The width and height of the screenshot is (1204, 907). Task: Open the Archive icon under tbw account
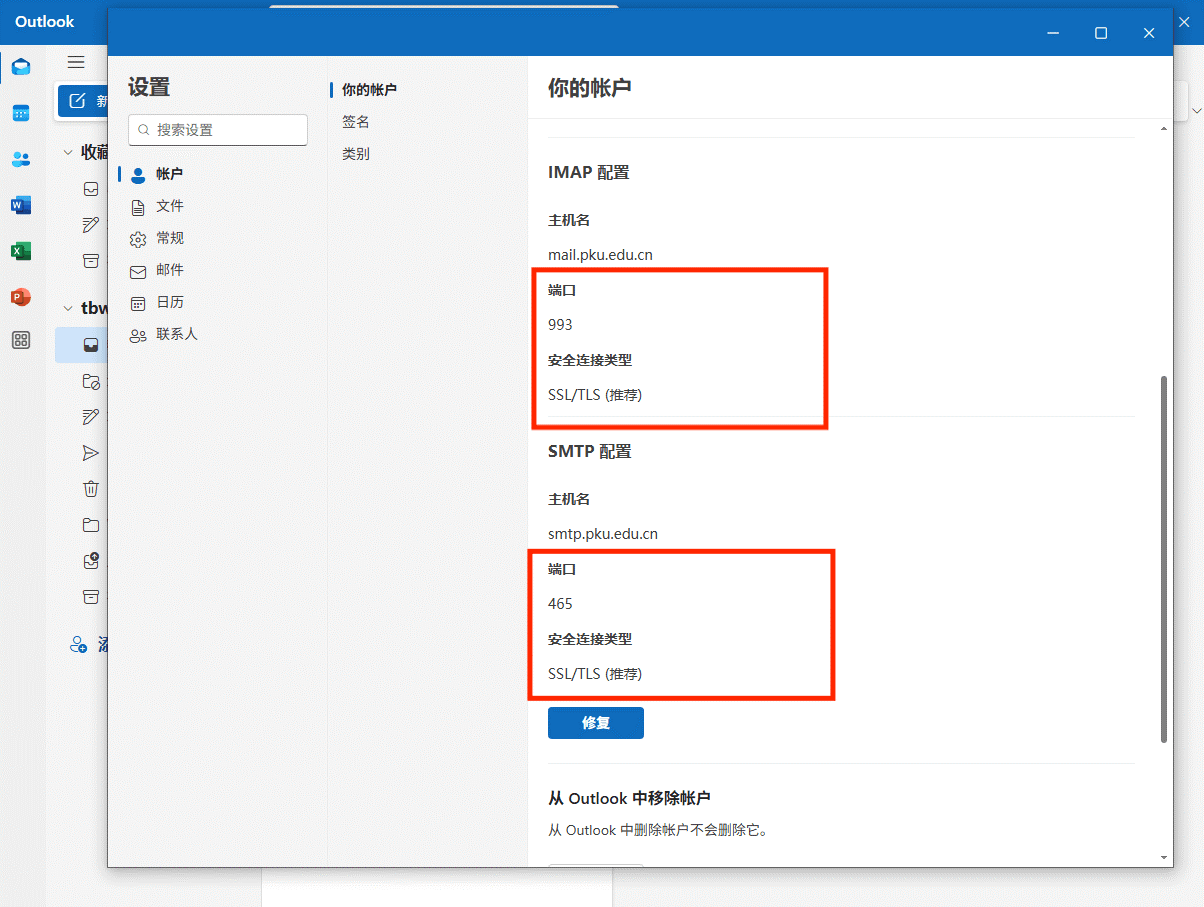click(x=91, y=597)
